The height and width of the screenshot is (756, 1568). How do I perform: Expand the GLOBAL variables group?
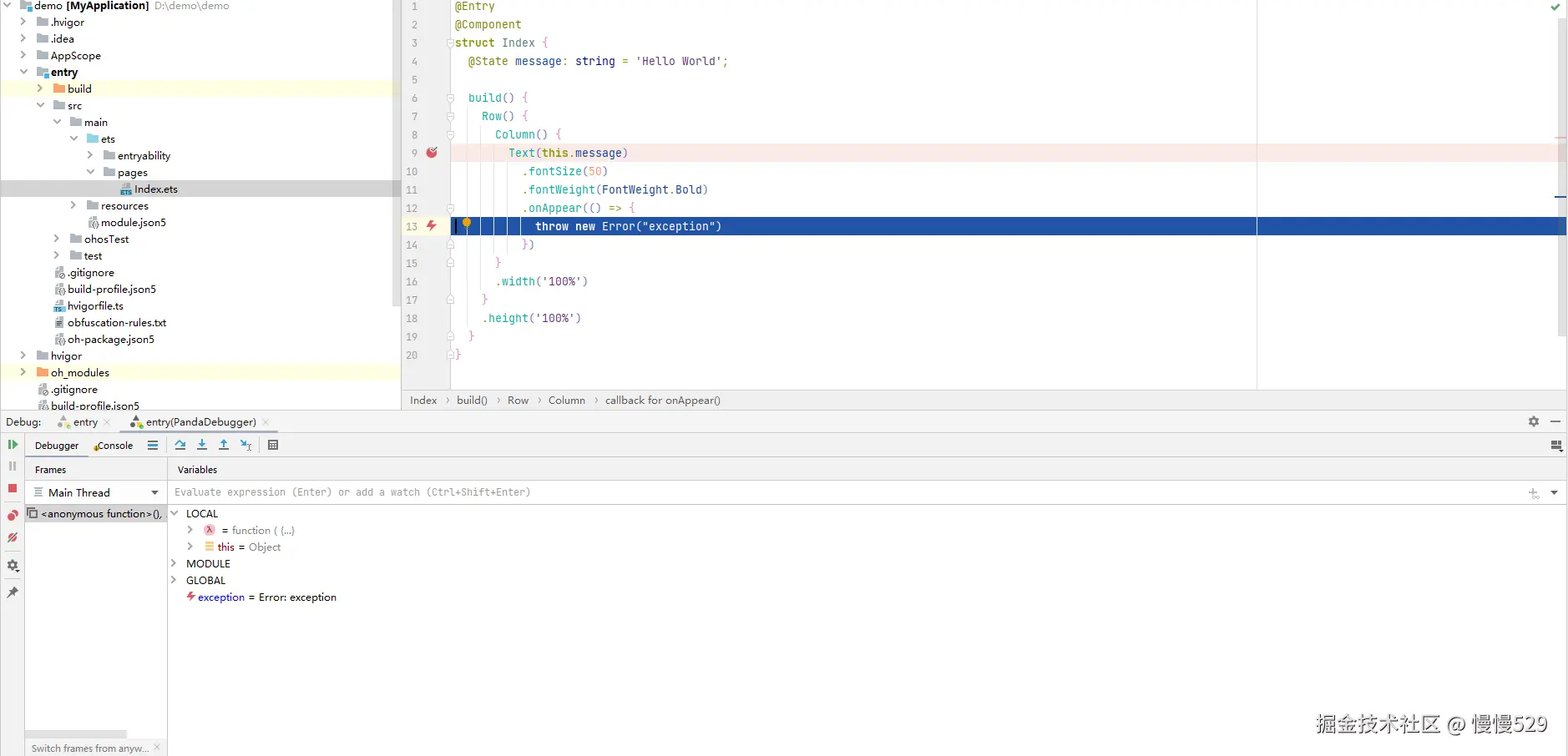(x=174, y=581)
